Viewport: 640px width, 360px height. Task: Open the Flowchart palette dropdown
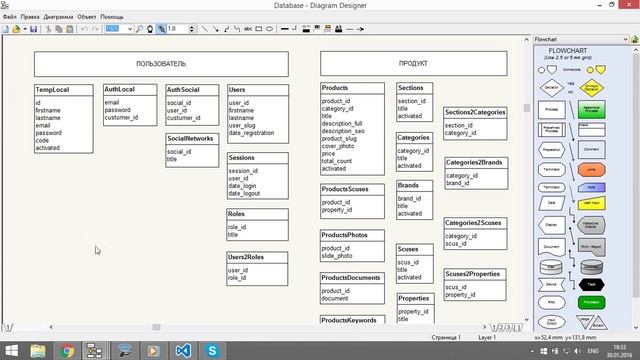pyautogui.click(x=625, y=39)
